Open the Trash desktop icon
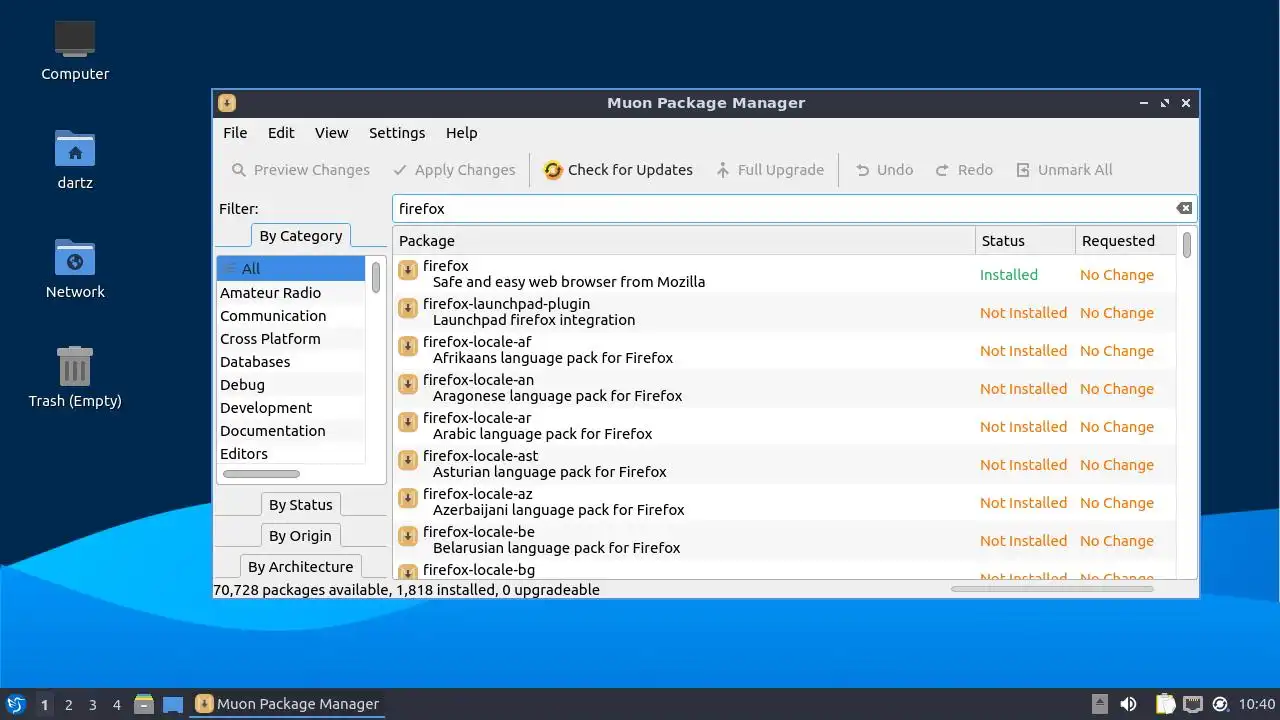The image size is (1280, 720). [75, 377]
